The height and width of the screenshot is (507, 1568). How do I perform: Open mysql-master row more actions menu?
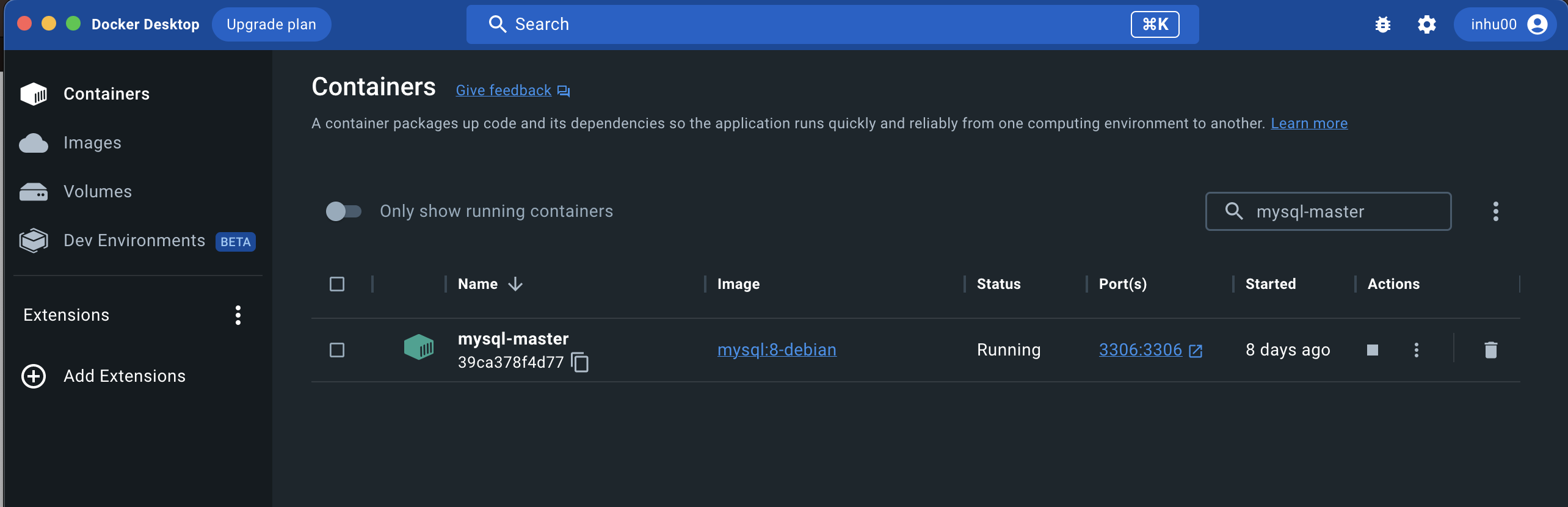tap(1417, 350)
